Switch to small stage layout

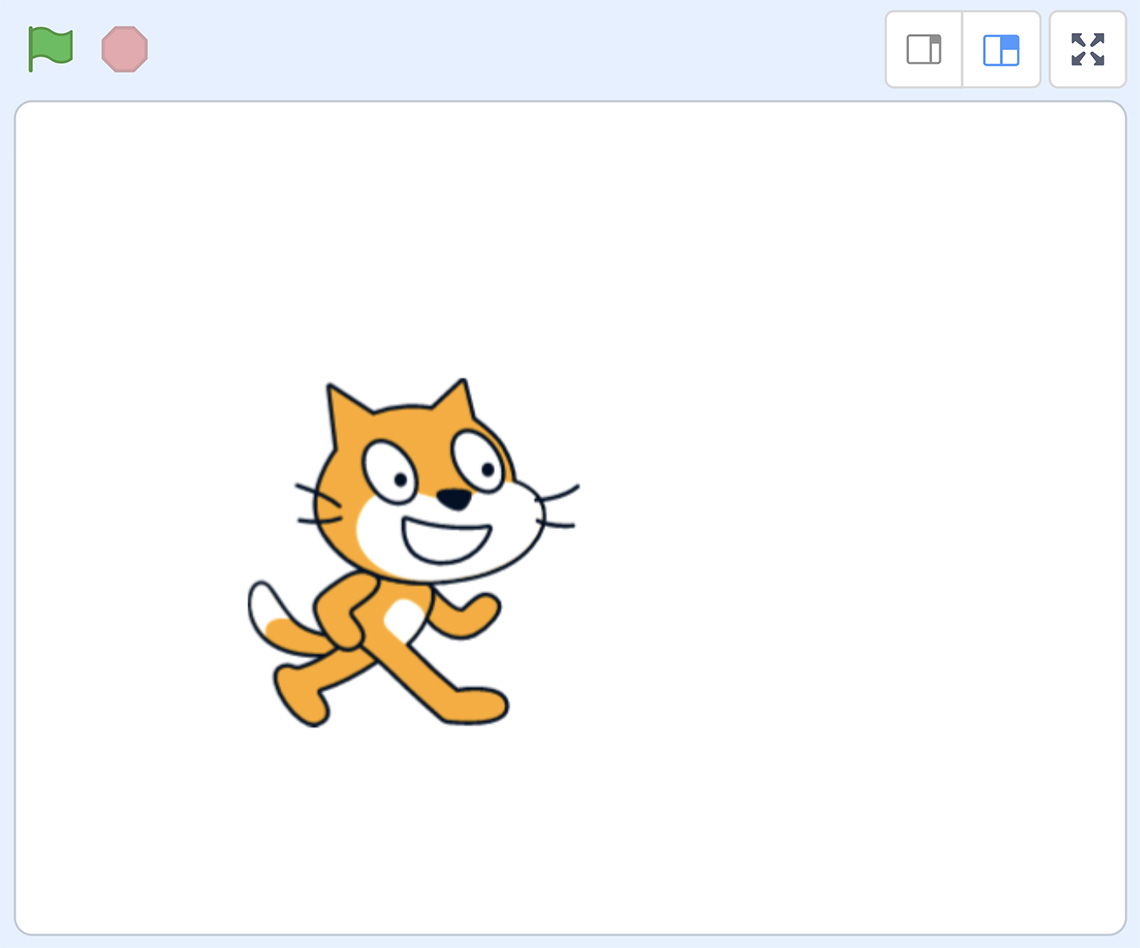[x=924, y=49]
